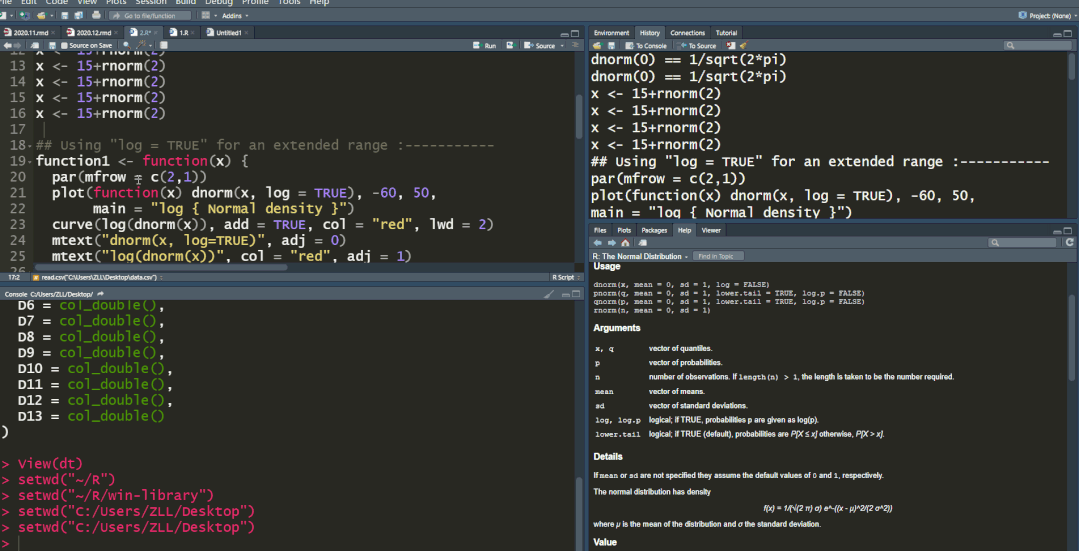Expand the Source button dropdown arrow

563,45
